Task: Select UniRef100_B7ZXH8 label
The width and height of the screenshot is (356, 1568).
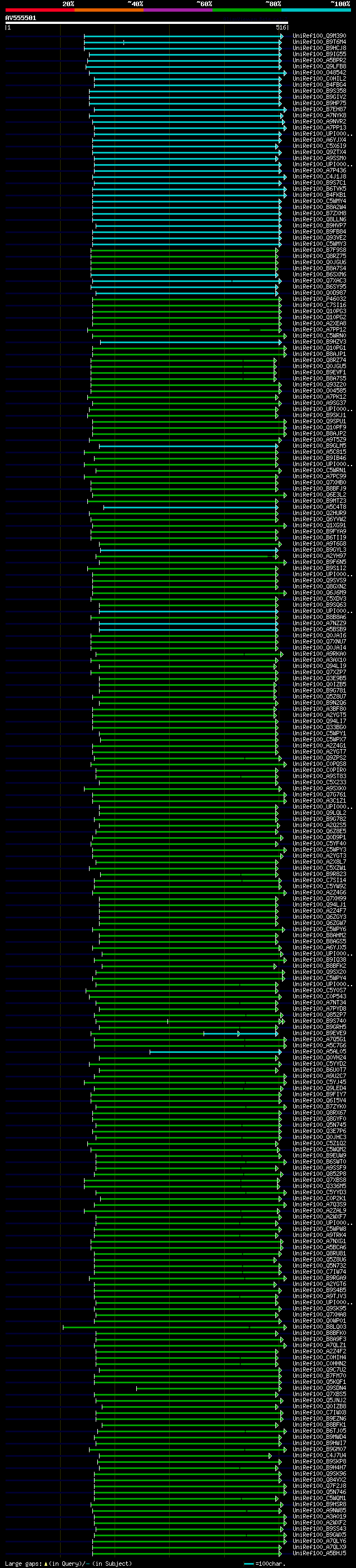Action: pos(319,213)
